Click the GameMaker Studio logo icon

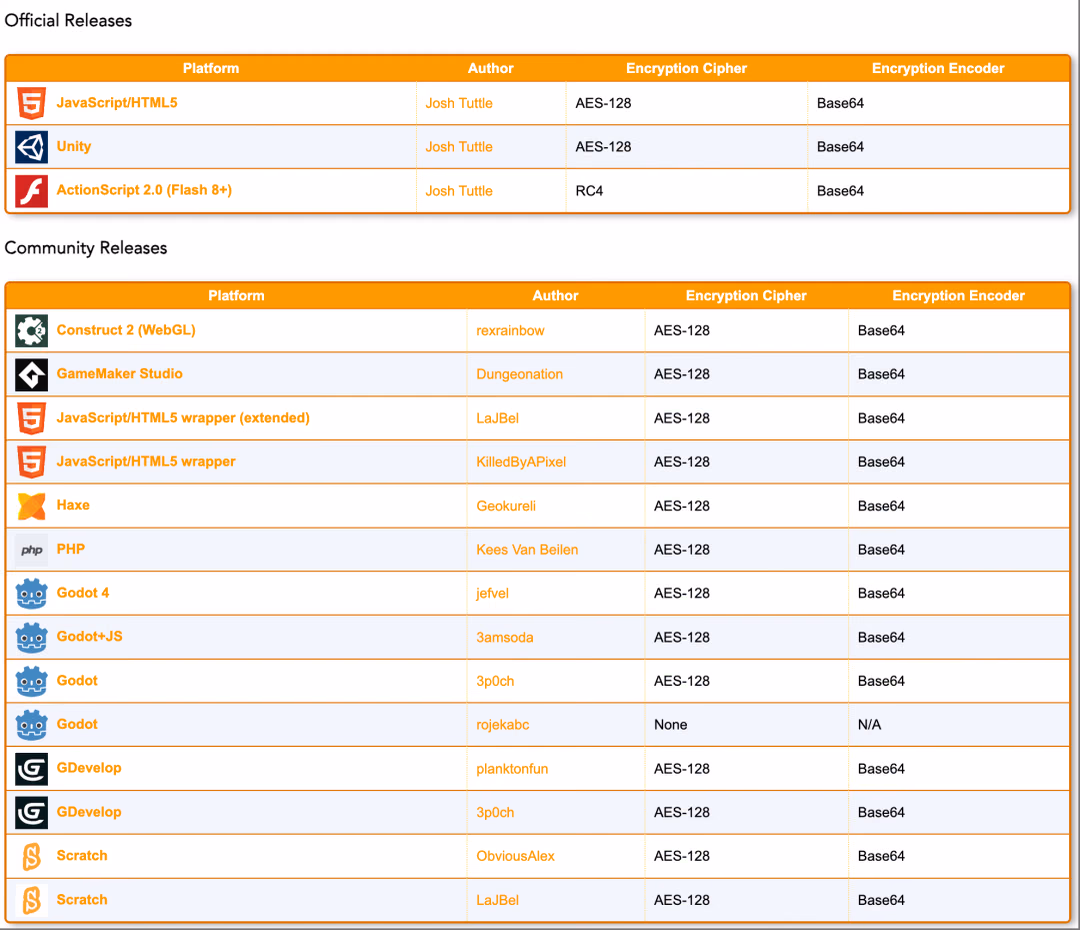click(x=32, y=374)
